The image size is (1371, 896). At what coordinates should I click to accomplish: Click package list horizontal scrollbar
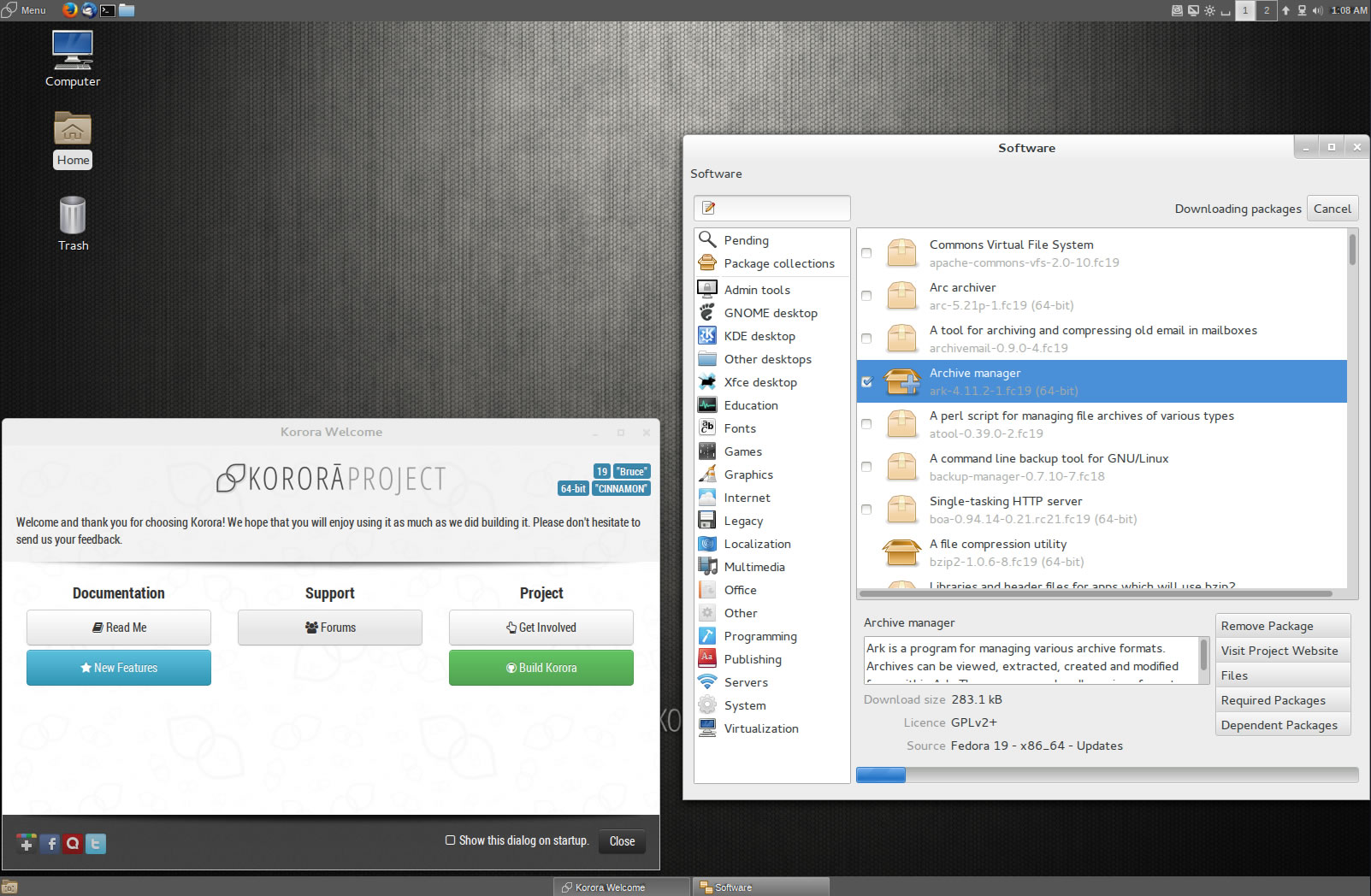(1096, 592)
